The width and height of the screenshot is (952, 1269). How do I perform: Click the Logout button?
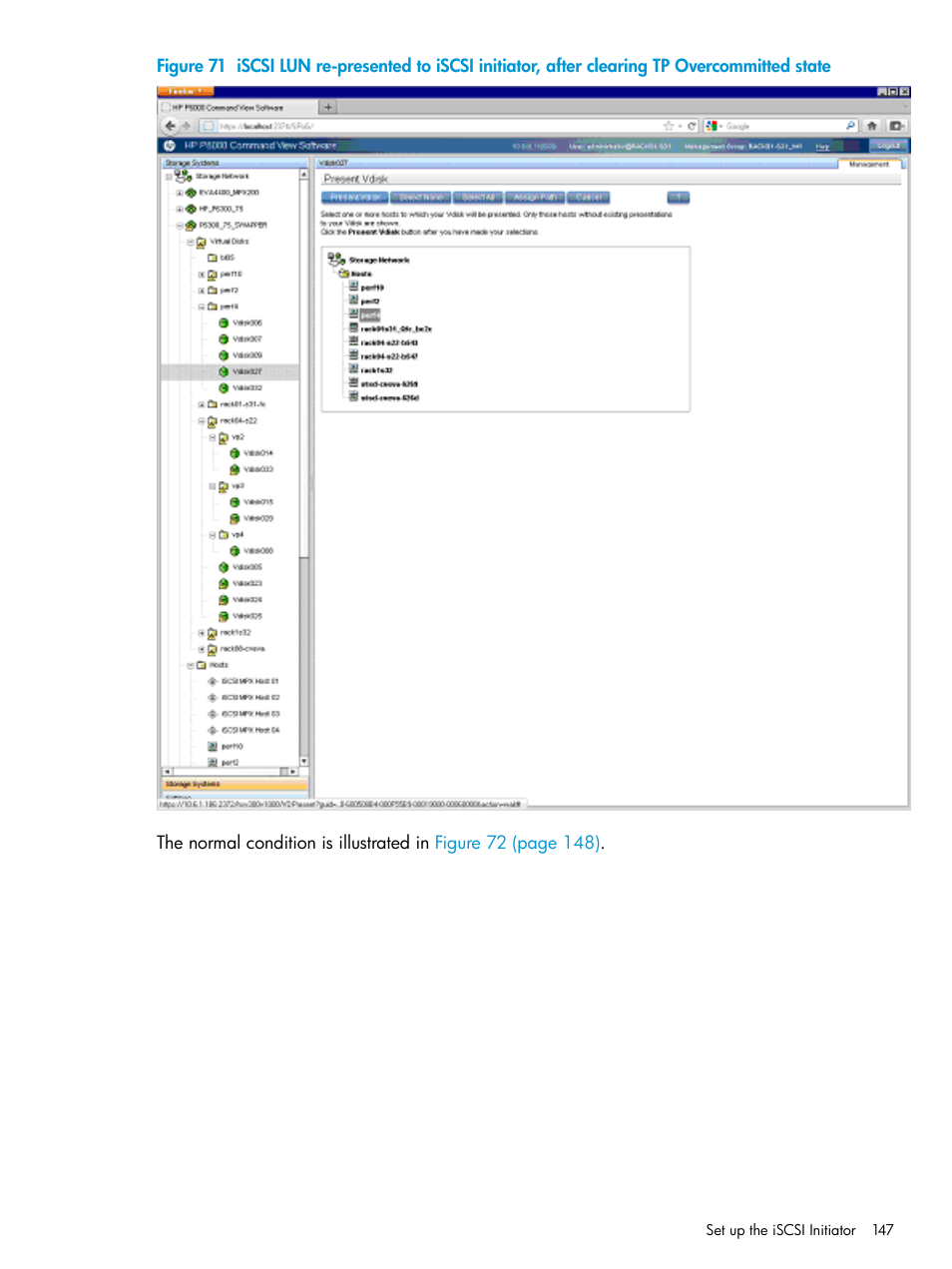coord(888,146)
